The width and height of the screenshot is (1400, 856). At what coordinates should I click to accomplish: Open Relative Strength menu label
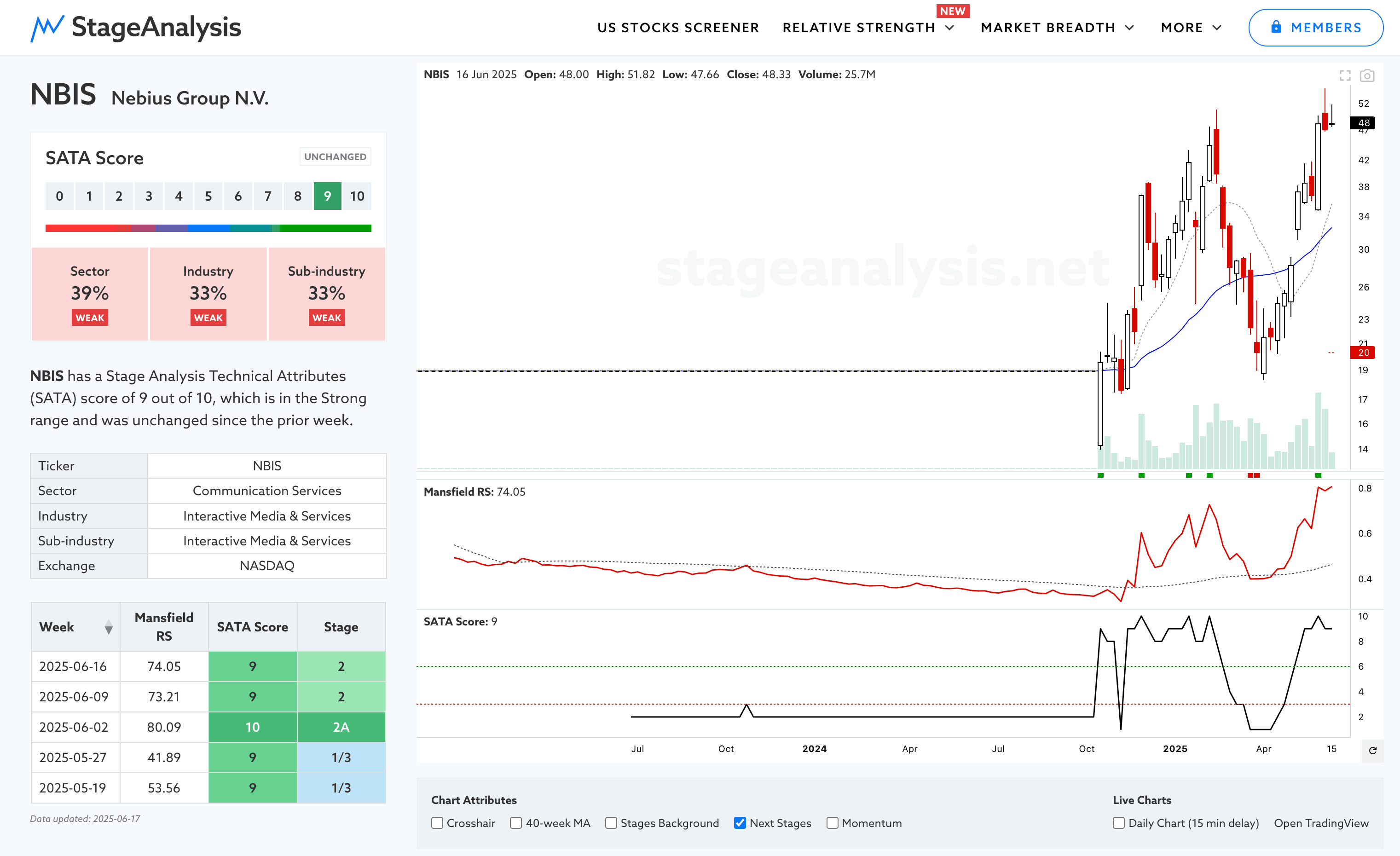pos(858,28)
